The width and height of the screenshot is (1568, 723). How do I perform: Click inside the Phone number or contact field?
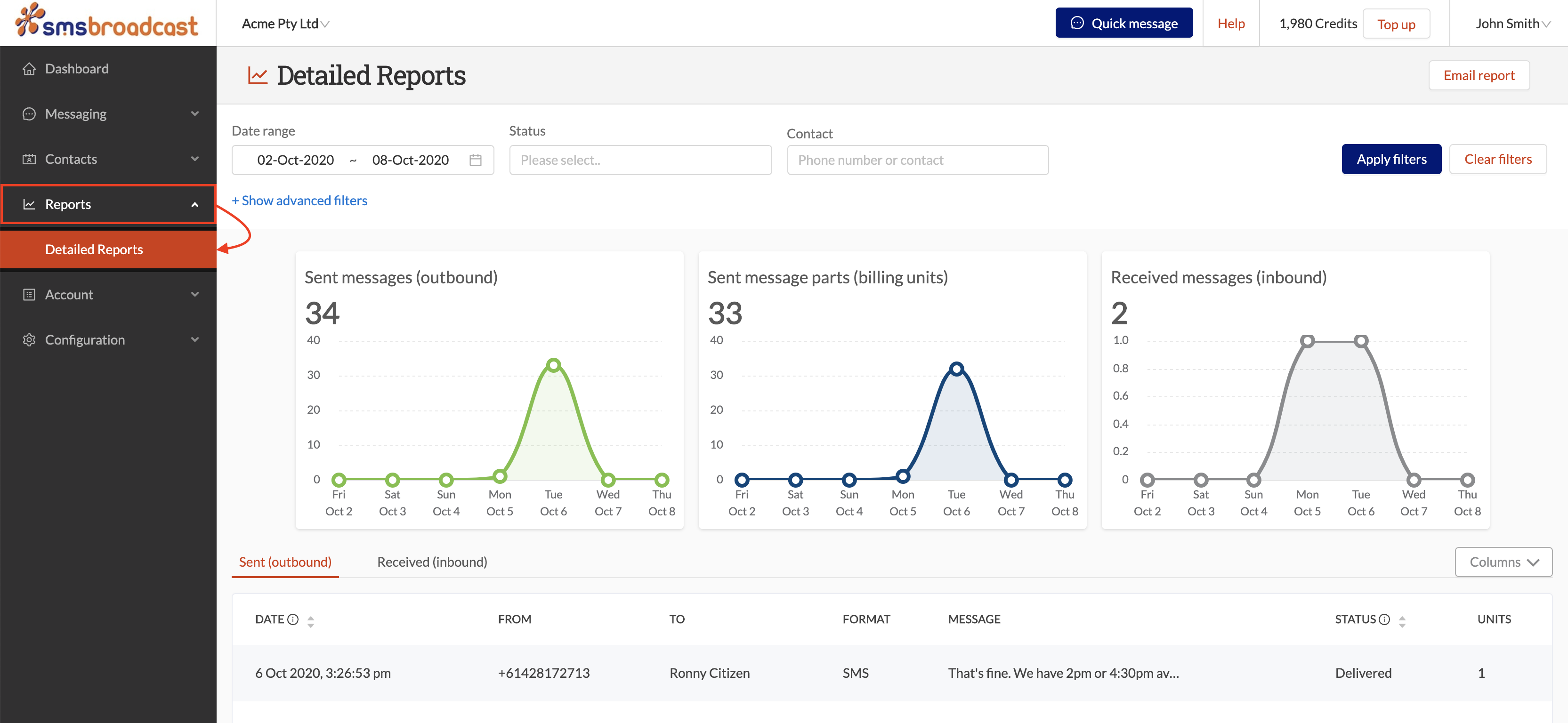(917, 160)
